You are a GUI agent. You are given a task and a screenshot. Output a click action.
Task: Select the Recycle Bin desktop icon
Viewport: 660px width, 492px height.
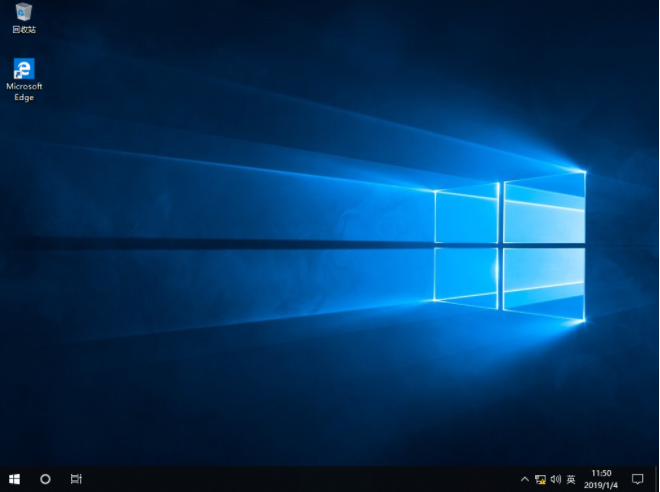[x=23, y=13]
